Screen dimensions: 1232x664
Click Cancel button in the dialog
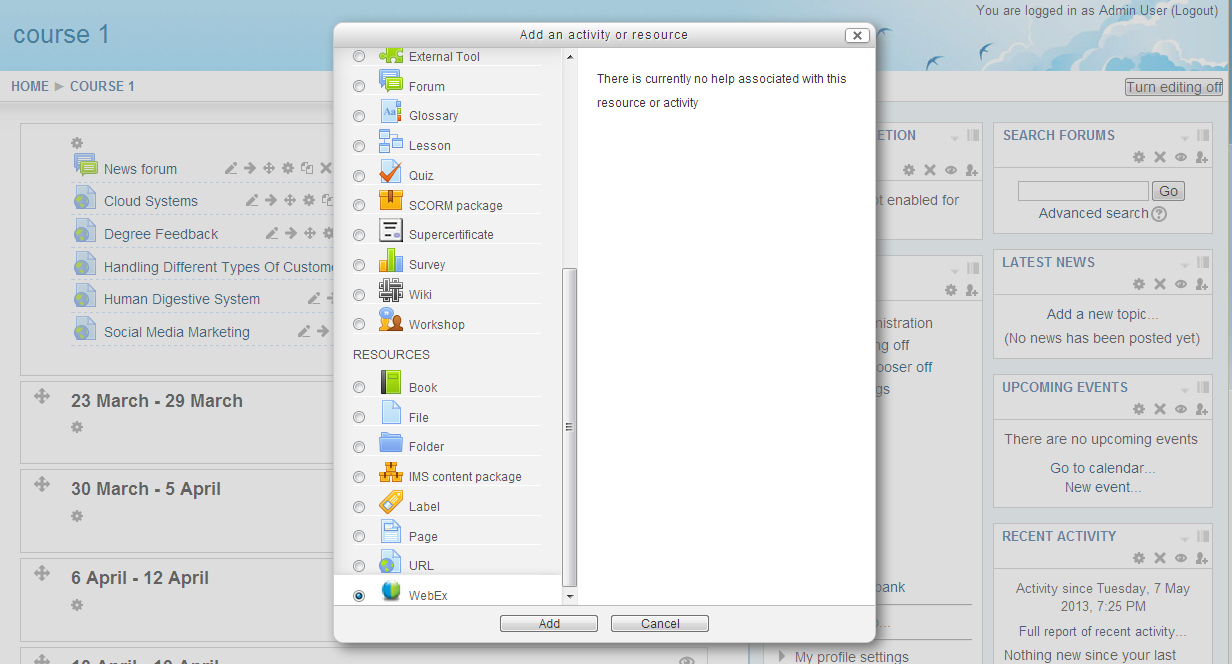(660, 624)
